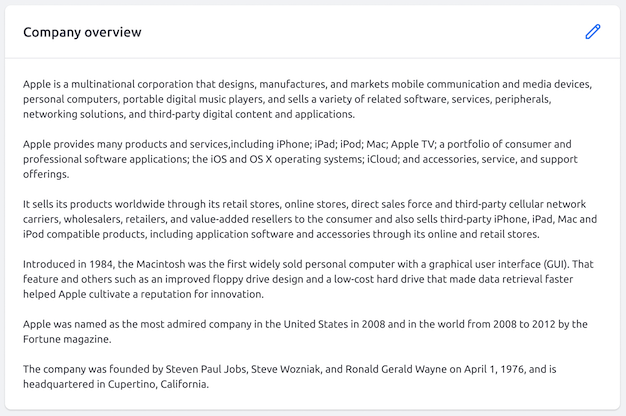Click the words 'networking solutions' in first paragraph

pos(73,114)
